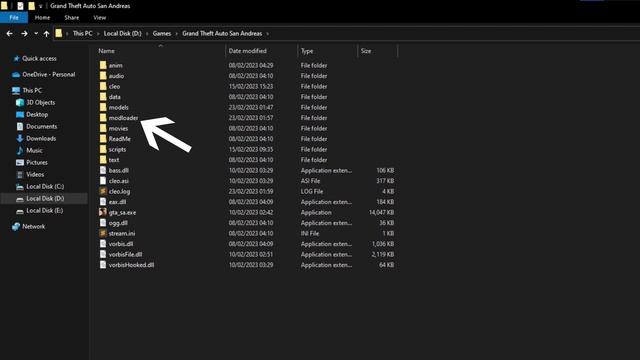The height and width of the screenshot is (360, 640).
Task: Click the ogg.dll file icon
Action: pyautogui.click(x=103, y=223)
